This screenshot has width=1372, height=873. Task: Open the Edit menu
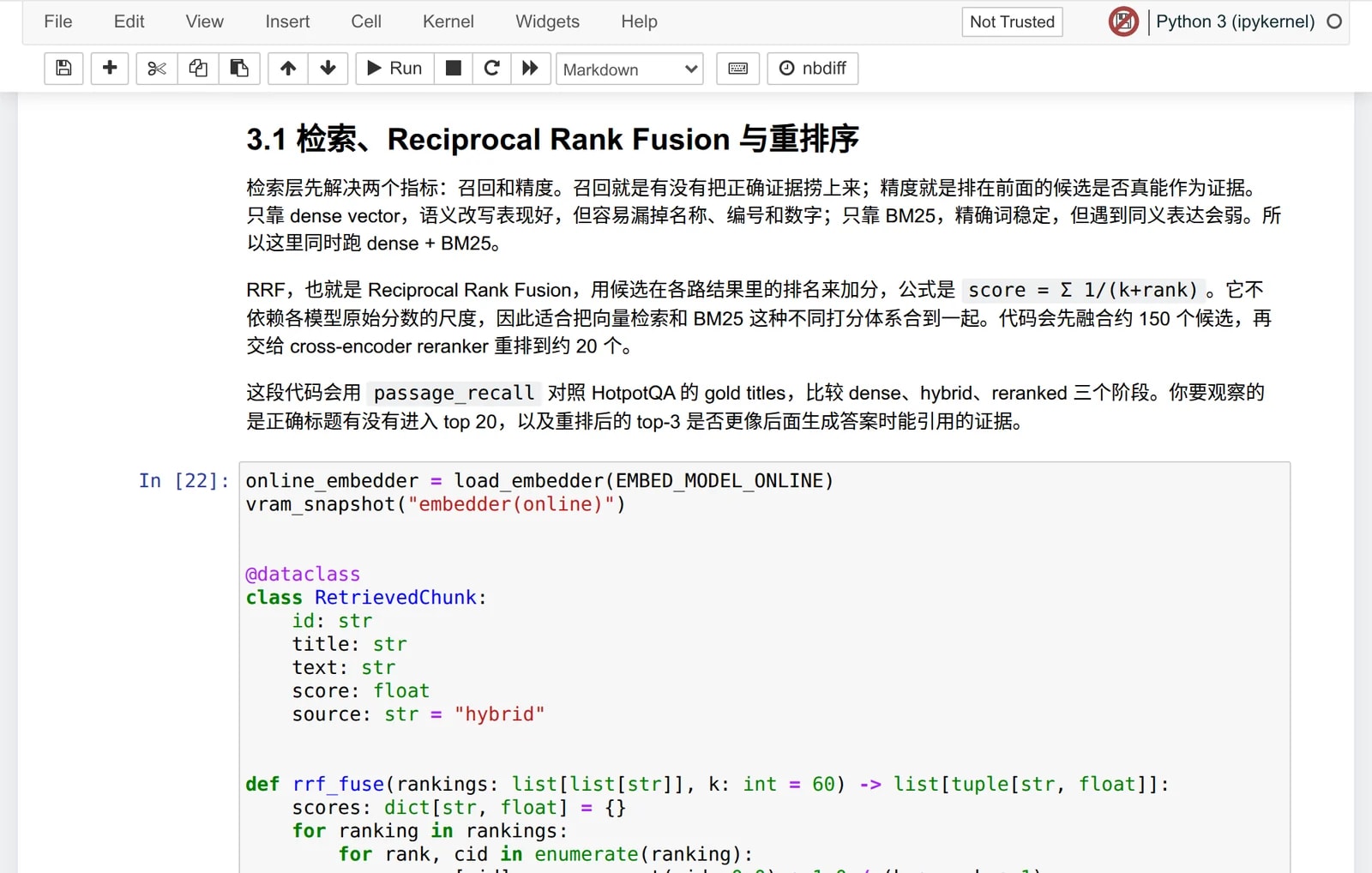tap(129, 21)
